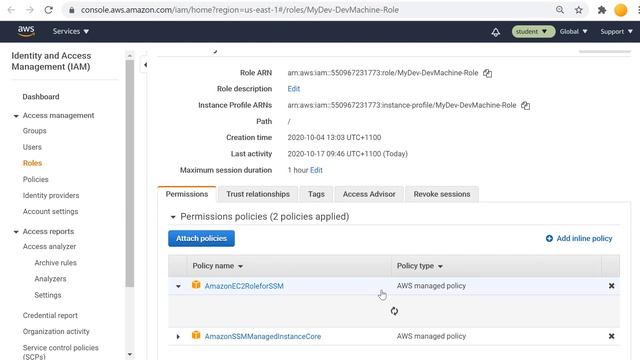Click the plus icon for inline policy
640x360 pixels.
549,238
